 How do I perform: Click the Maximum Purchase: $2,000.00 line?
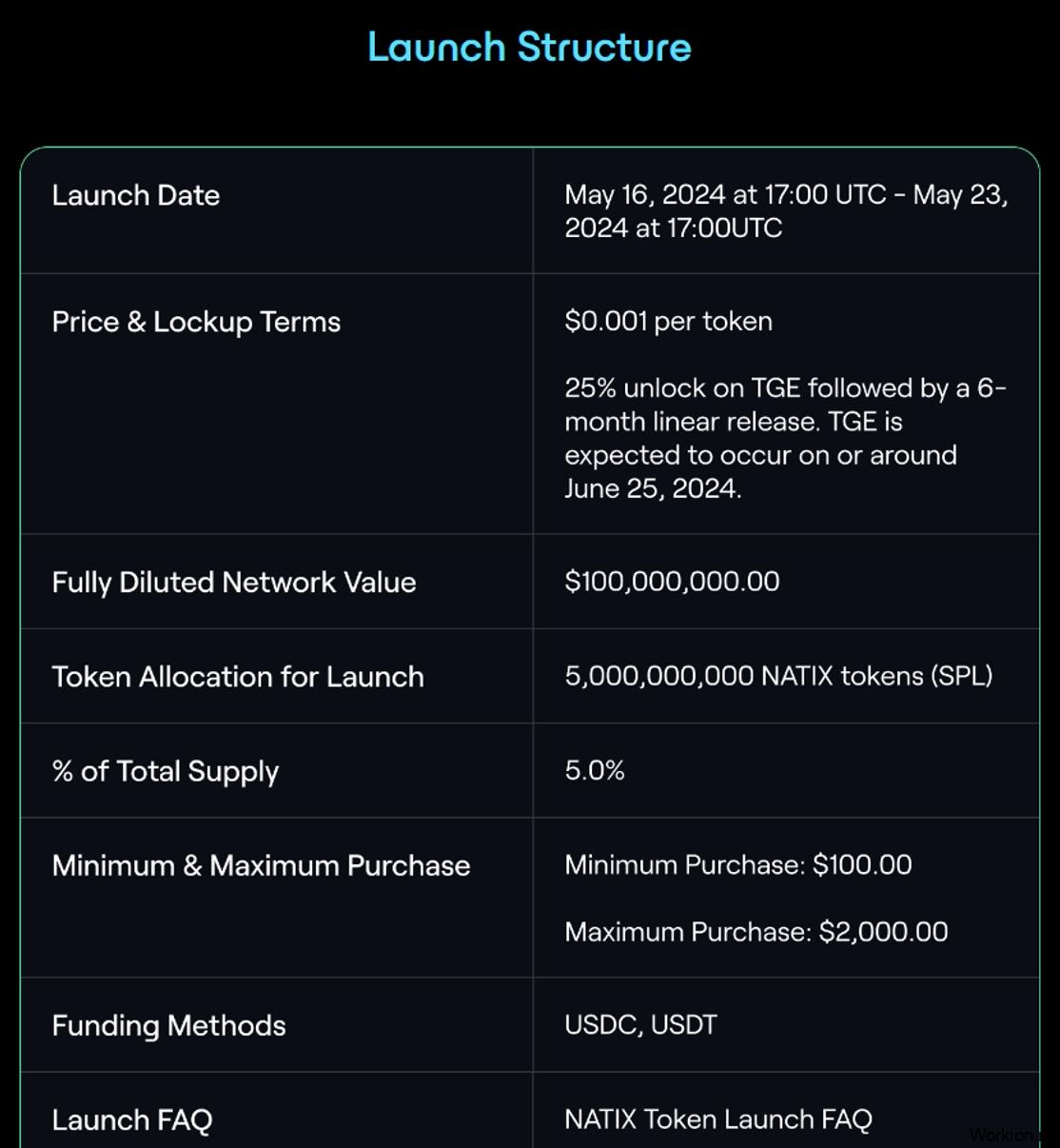coord(756,931)
